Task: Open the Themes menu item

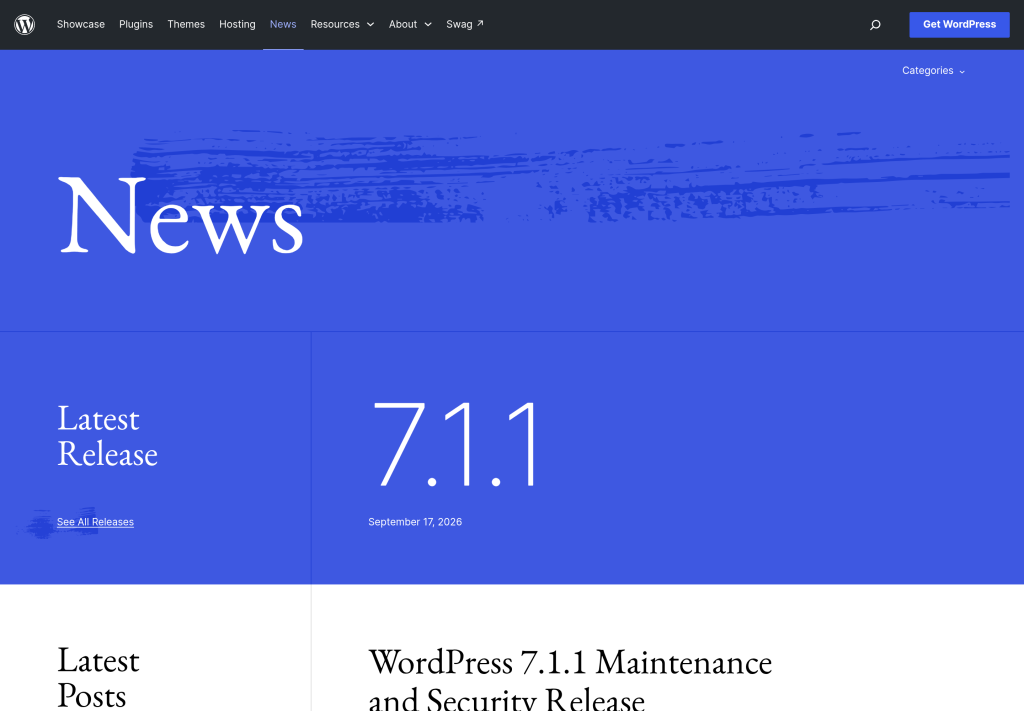Action: tap(186, 24)
